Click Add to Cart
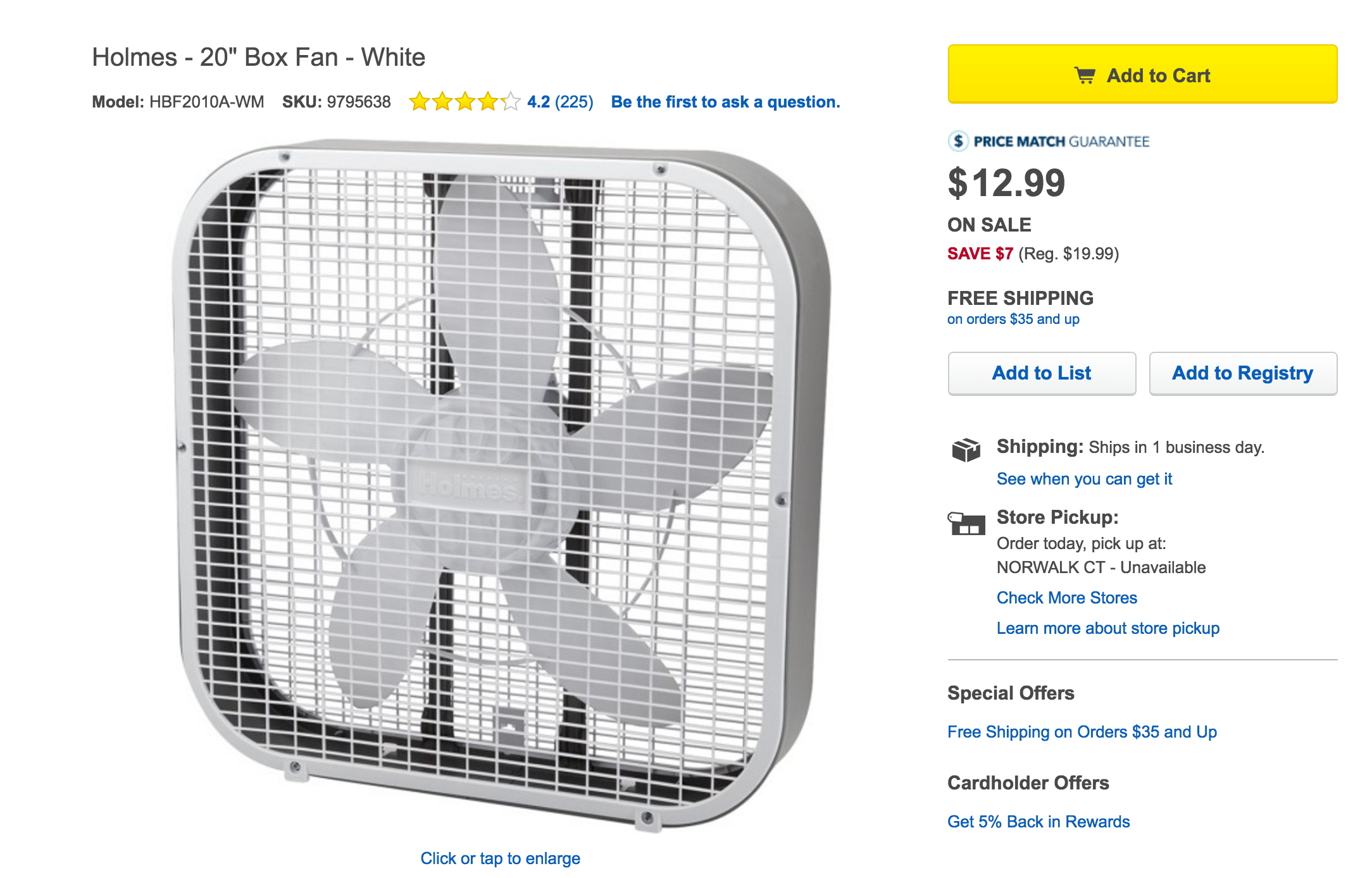1372x878 pixels. [1141, 75]
